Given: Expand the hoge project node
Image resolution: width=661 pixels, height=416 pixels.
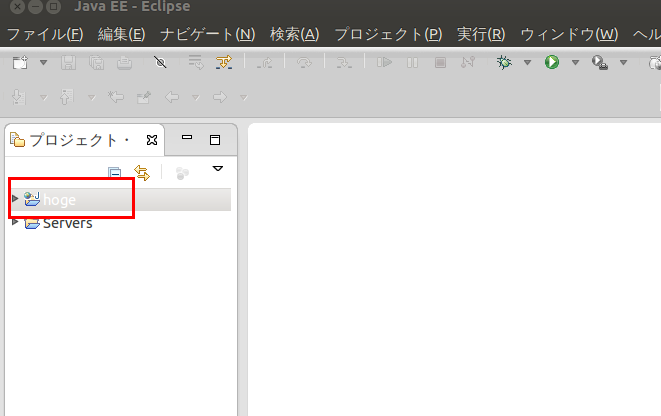Looking at the screenshot, I should coord(15,198).
